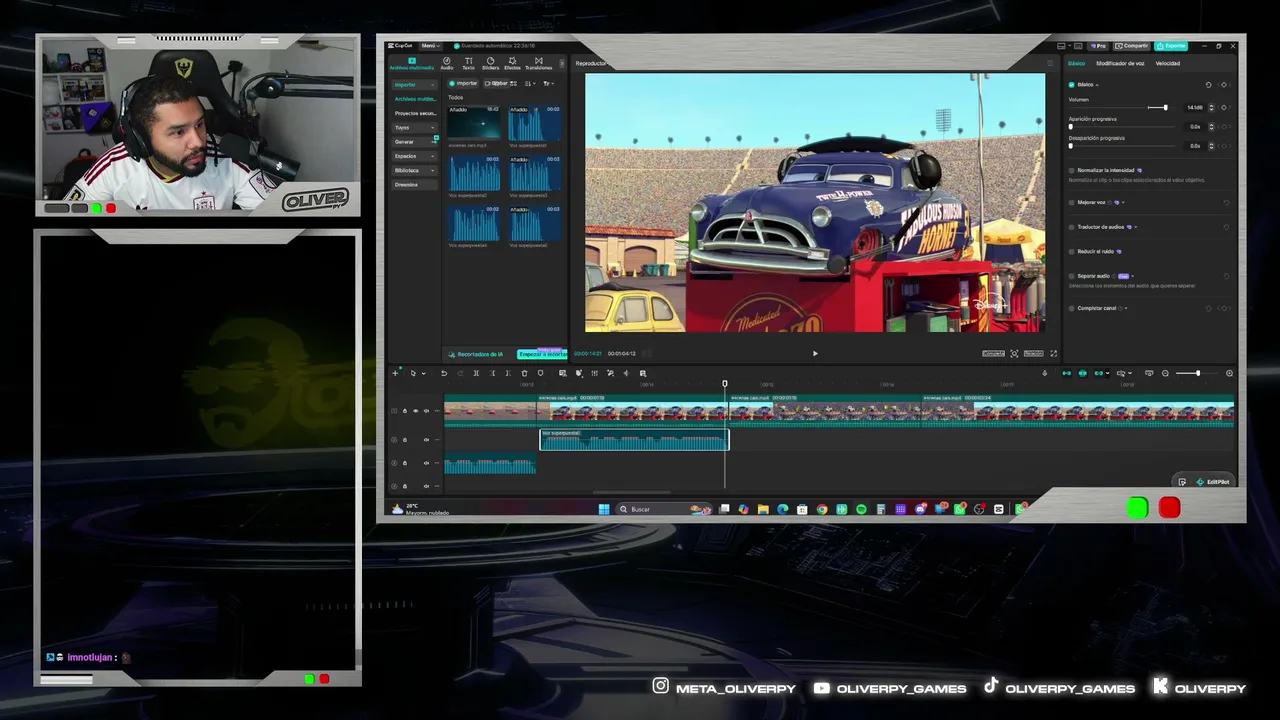Enable Reducir el ruido

coord(1071,252)
